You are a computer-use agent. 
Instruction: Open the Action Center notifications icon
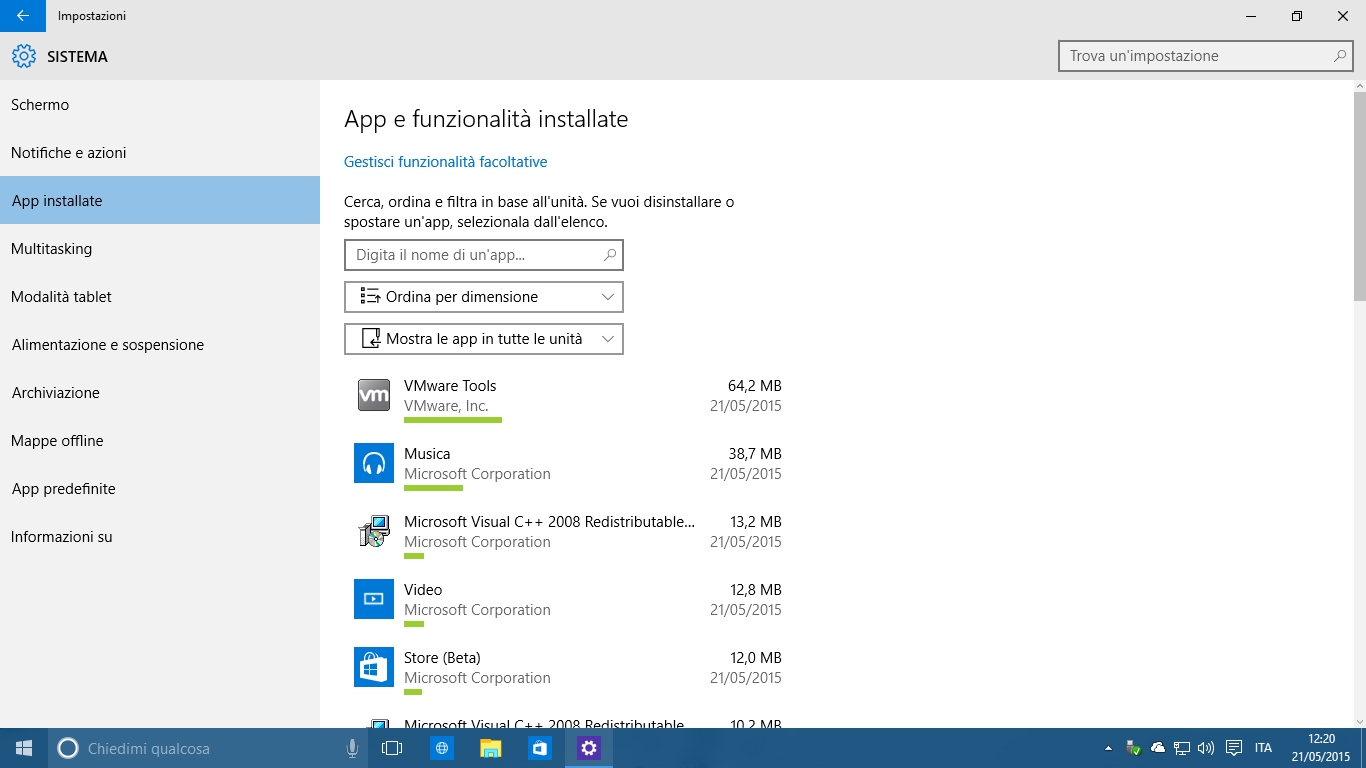(x=1234, y=748)
